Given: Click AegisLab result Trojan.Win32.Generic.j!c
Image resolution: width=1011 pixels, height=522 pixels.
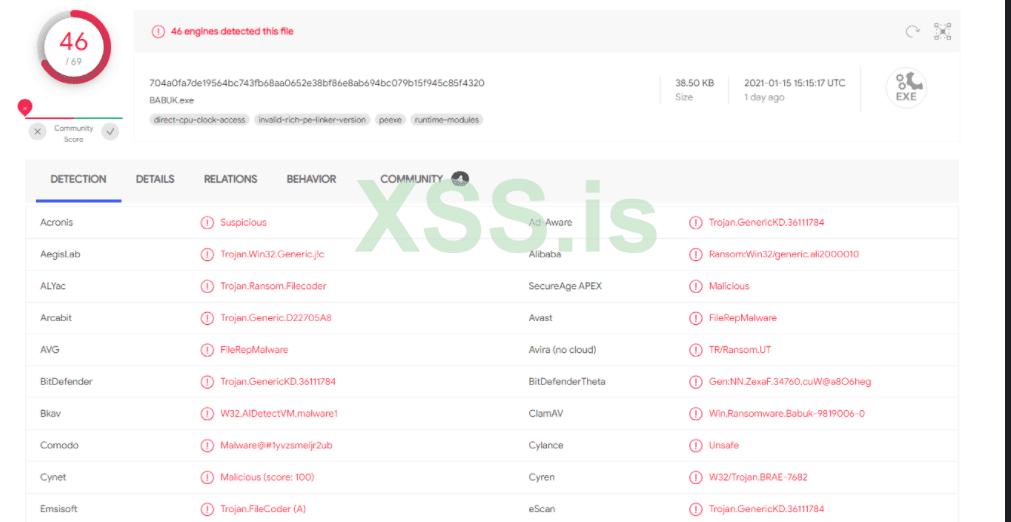Looking at the screenshot, I should (x=272, y=254).
